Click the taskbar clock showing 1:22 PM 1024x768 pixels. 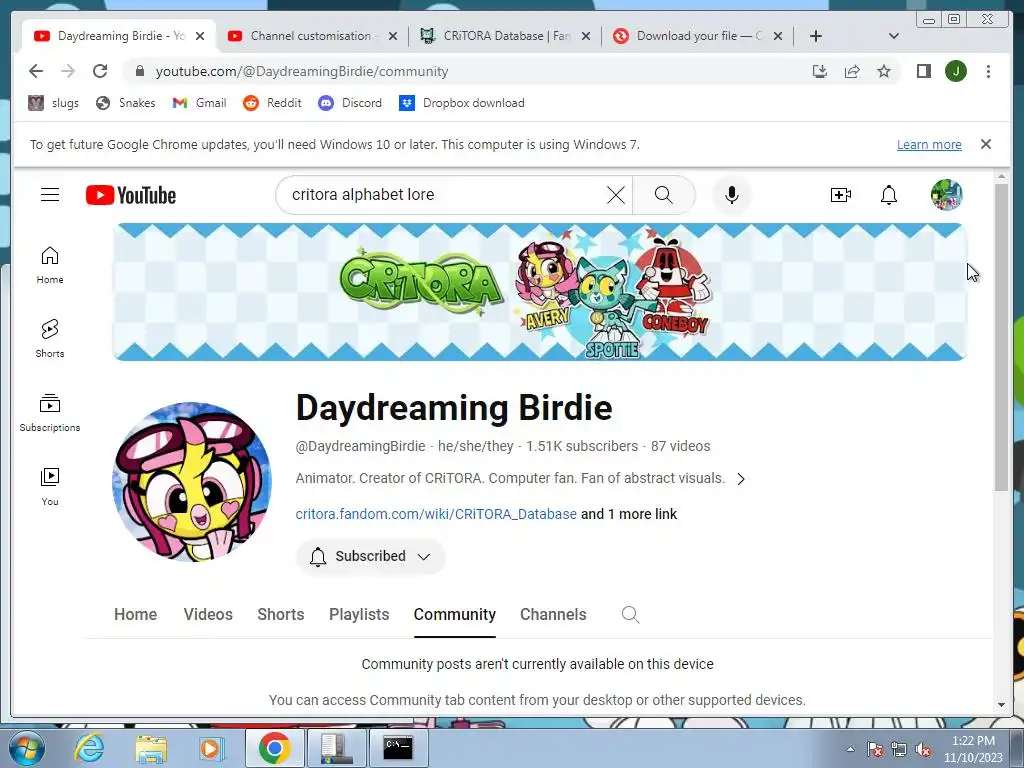click(x=973, y=749)
